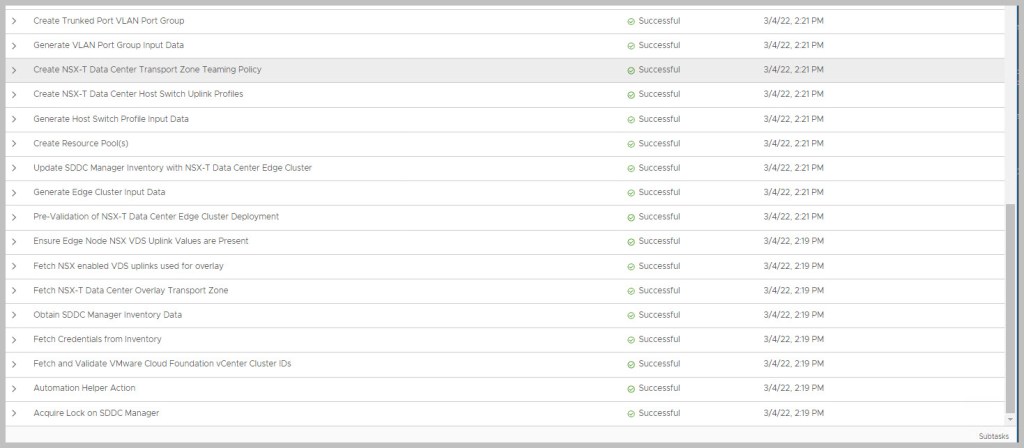Click the Subtasks label at bottom right
This screenshot has width=1024, height=448.
(993, 437)
